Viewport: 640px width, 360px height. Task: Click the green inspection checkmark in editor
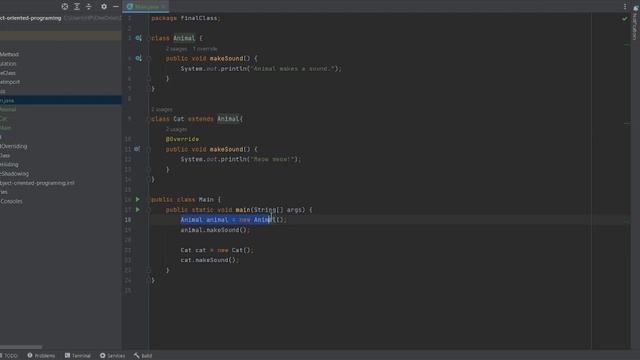pos(625,18)
